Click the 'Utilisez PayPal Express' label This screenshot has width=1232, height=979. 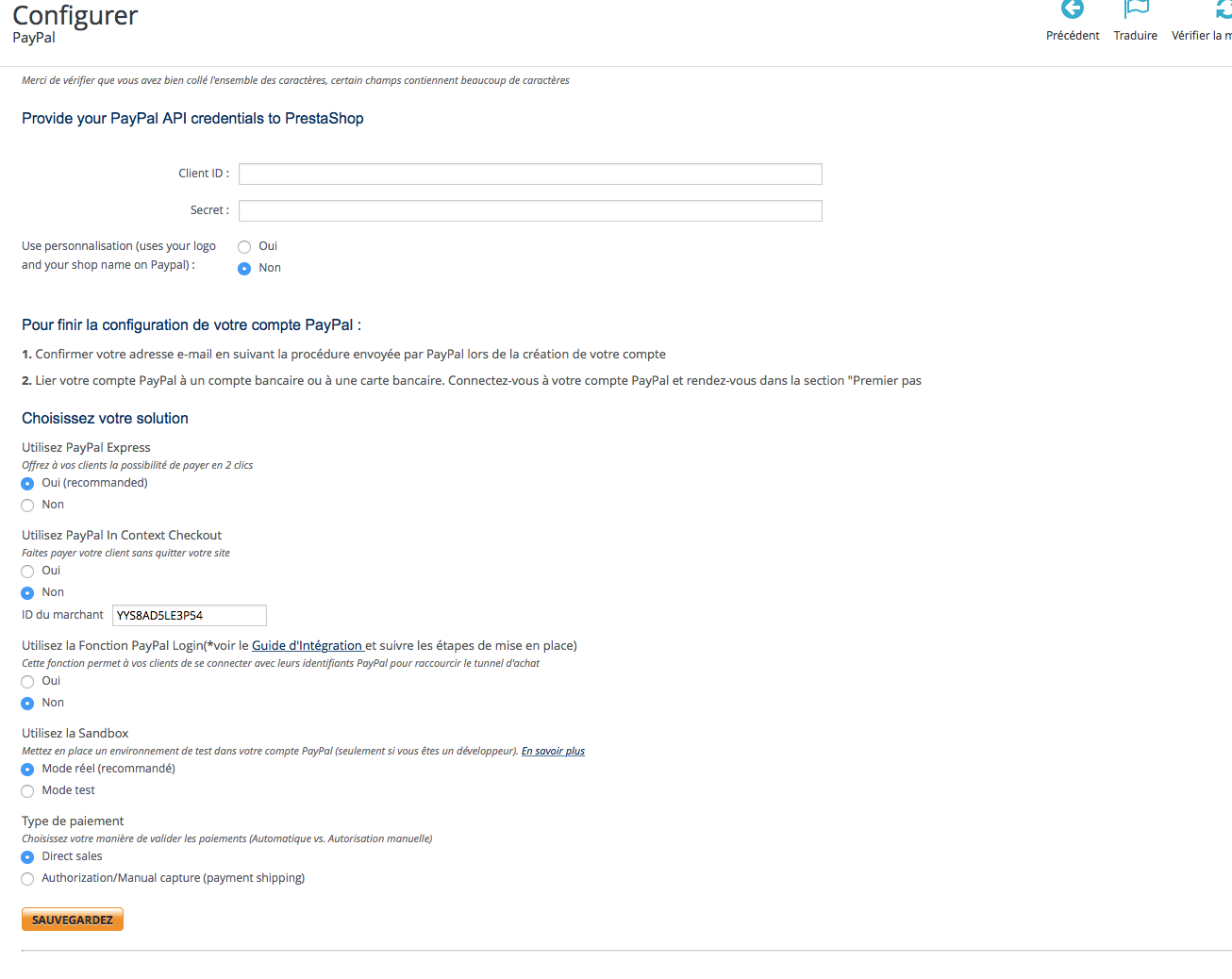(86, 448)
